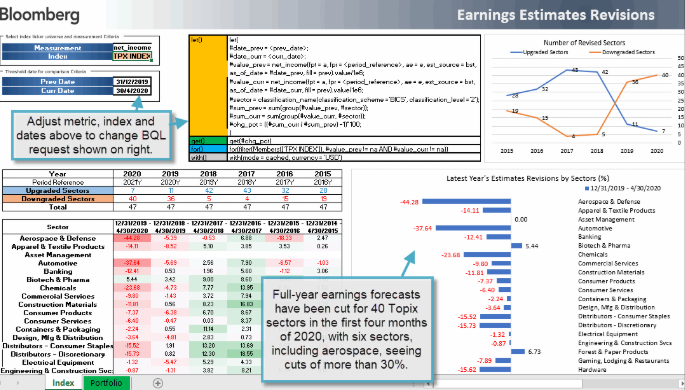
Task: Select the TPX INDEX cell
Action: (132, 56)
